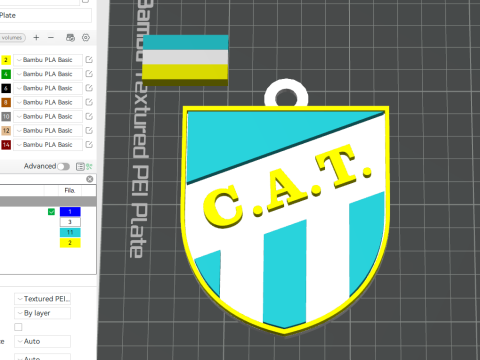Edit preset of filament 8 row
The height and width of the screenshot is (360, 480).
pos(89,102)
